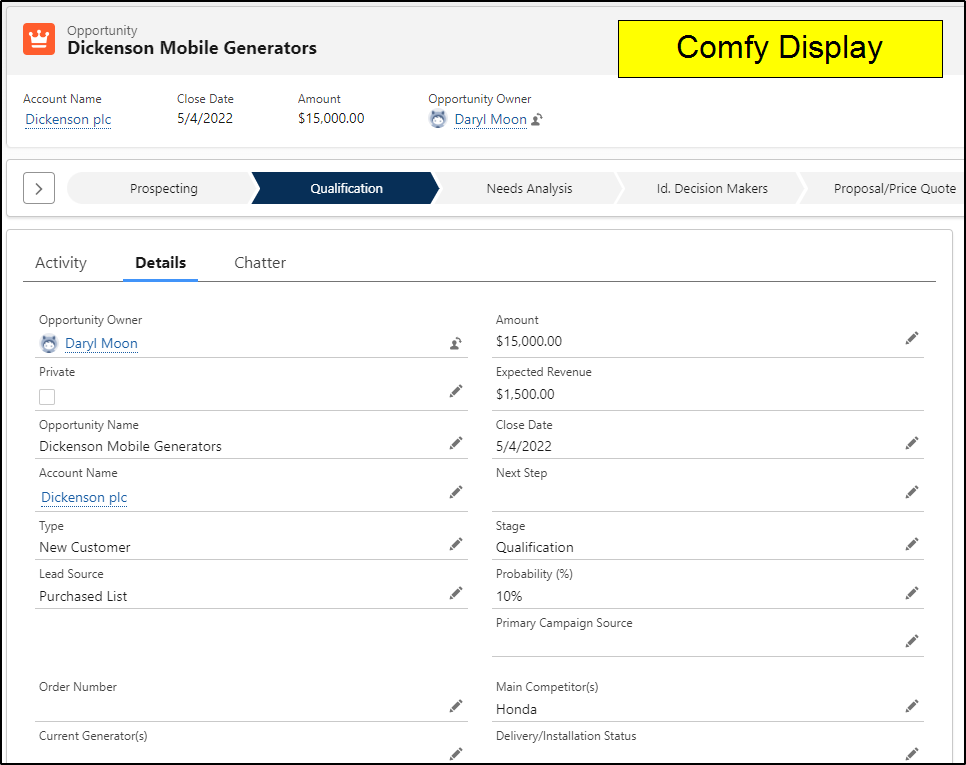
Task: Click change owner icon in Details section
Action: click(456, 344)
